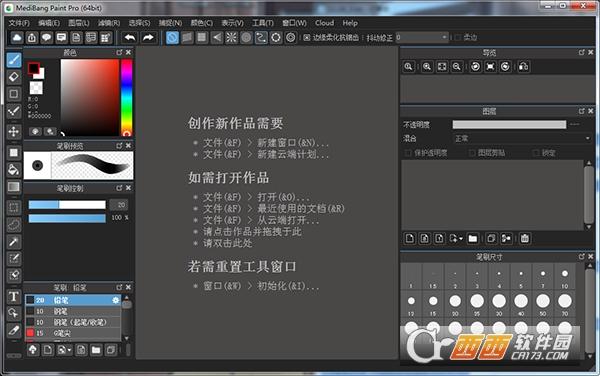Toggle the 边缘柔化抗锯齿 checkbox

click(307, 37)
